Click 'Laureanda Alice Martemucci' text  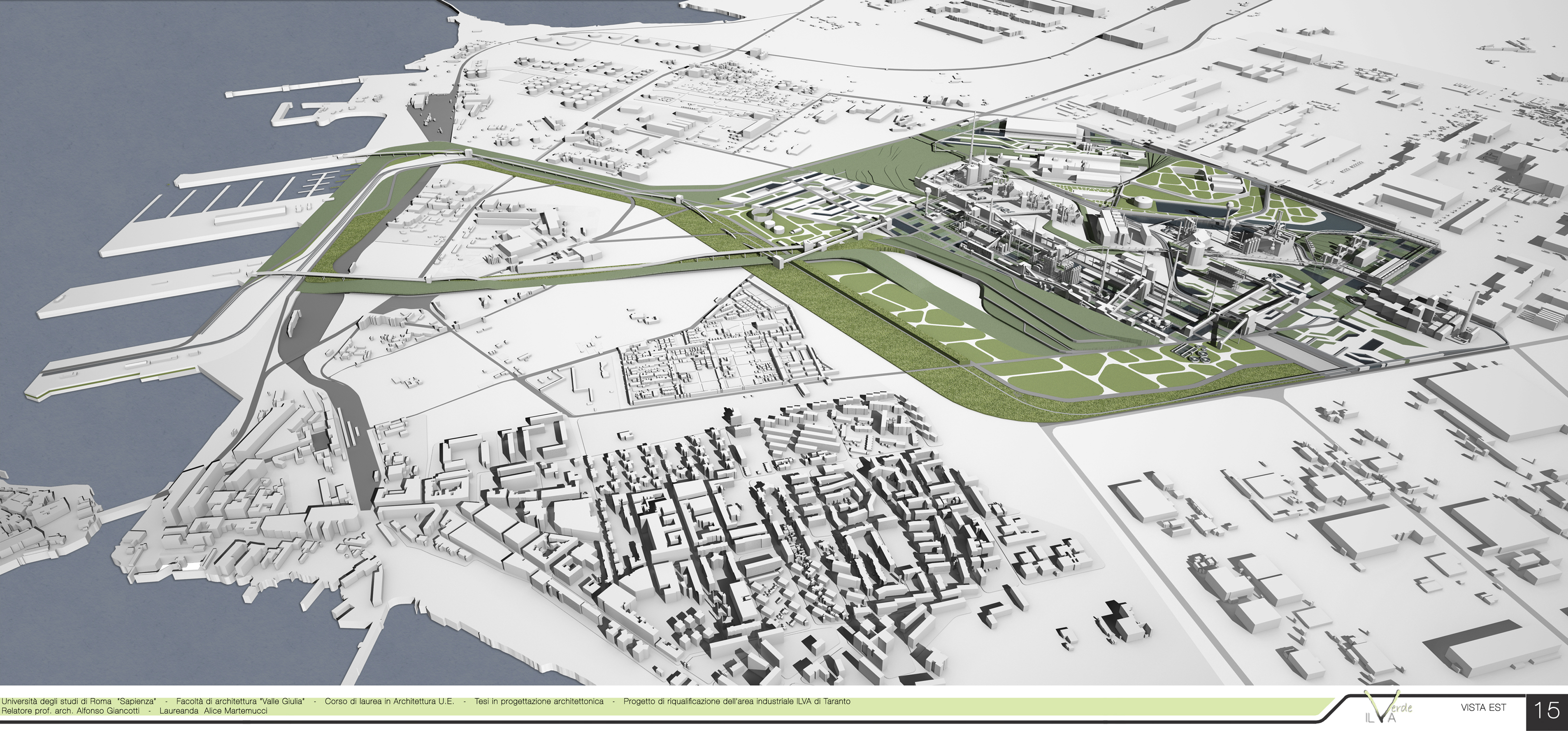[x=213, y=710]
